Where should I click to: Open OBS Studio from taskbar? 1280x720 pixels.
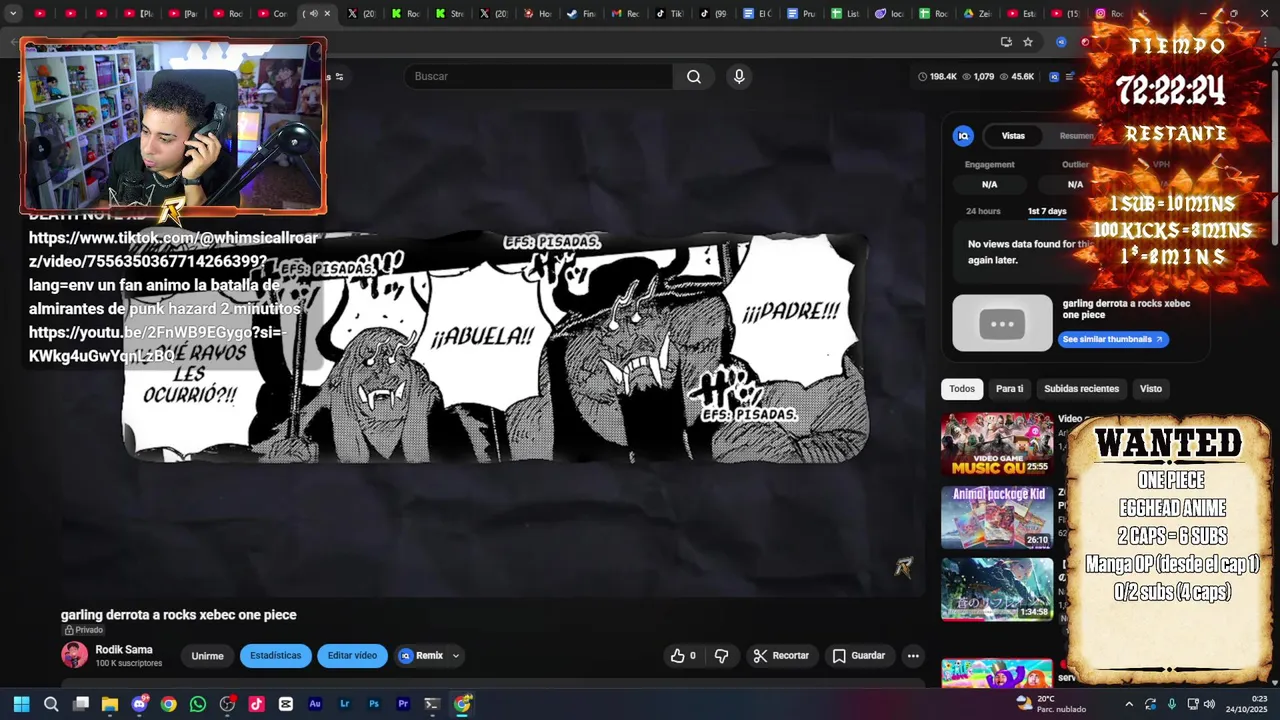(227, 704)
